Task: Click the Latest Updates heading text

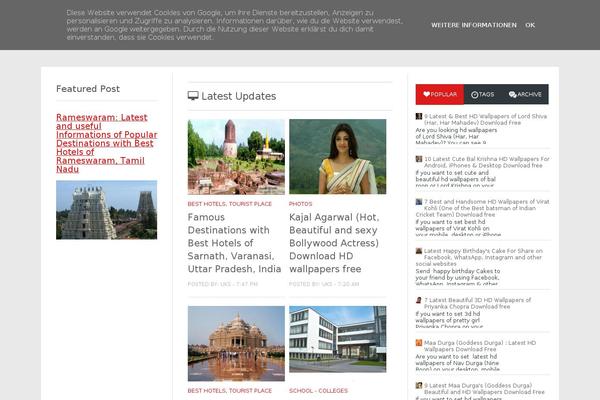Action: [x=239, y=96]
